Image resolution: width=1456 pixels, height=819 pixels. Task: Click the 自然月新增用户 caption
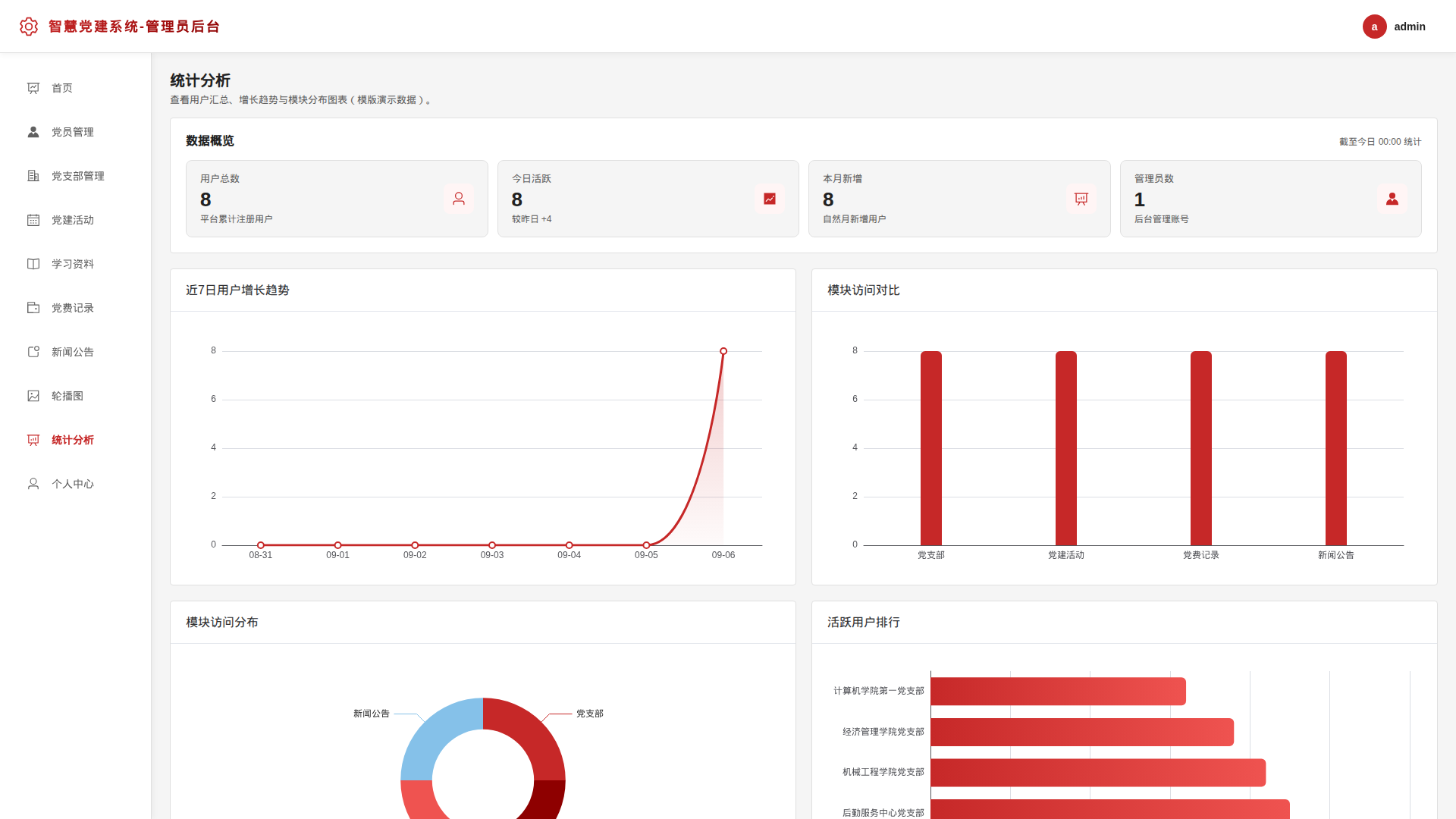pyautogui.click(x=855, y=219)
